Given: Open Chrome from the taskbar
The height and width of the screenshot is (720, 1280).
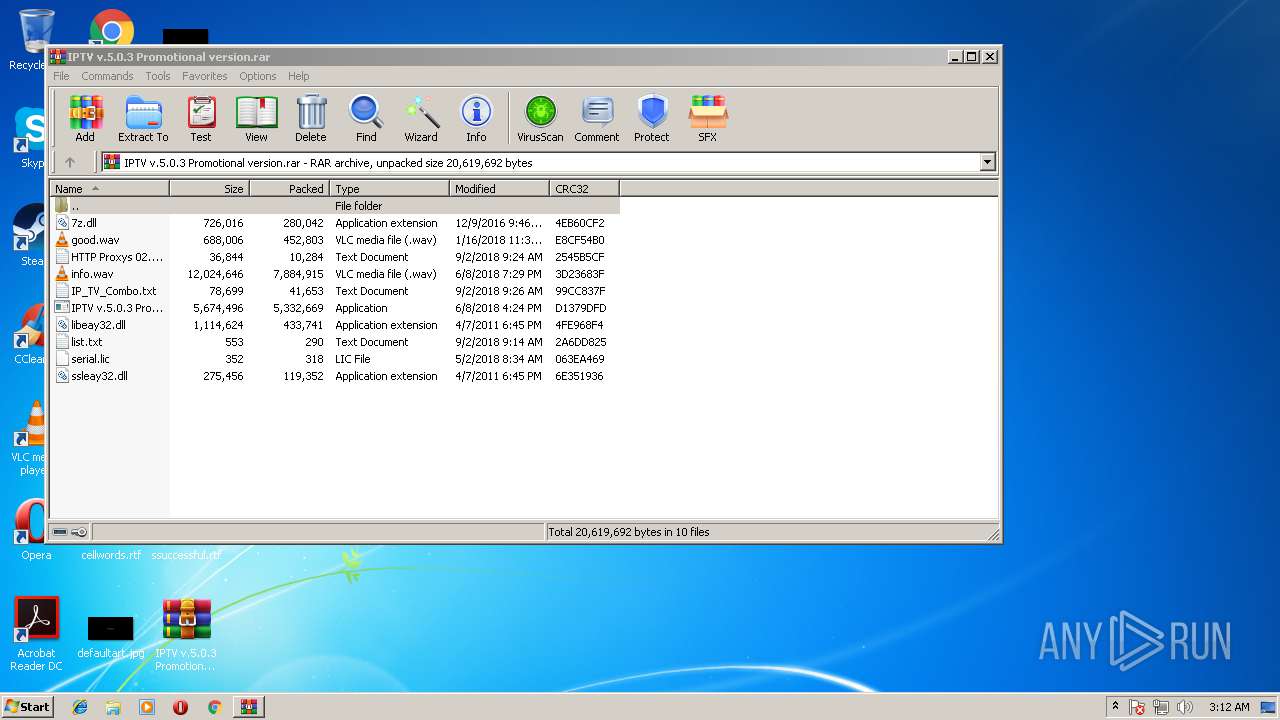Looking at the screenshot, I should [x=214, y=706].
